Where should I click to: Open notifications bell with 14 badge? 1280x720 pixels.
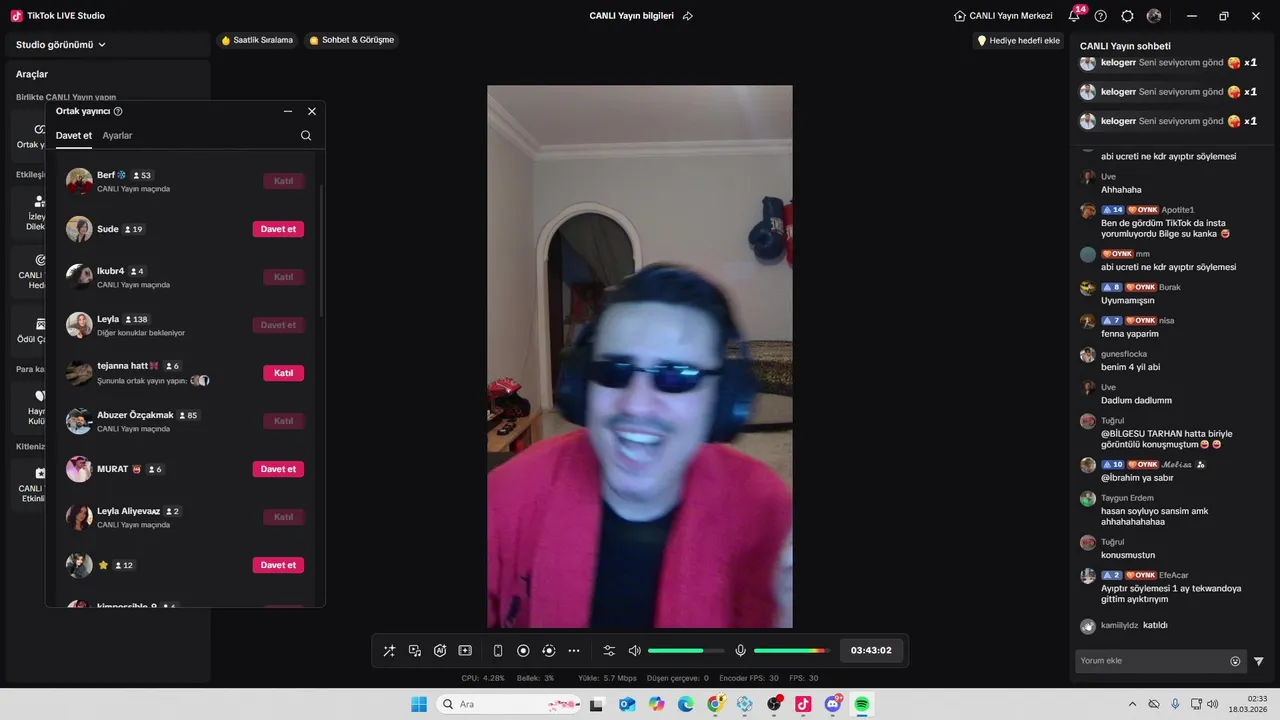tap(1075, 15)
